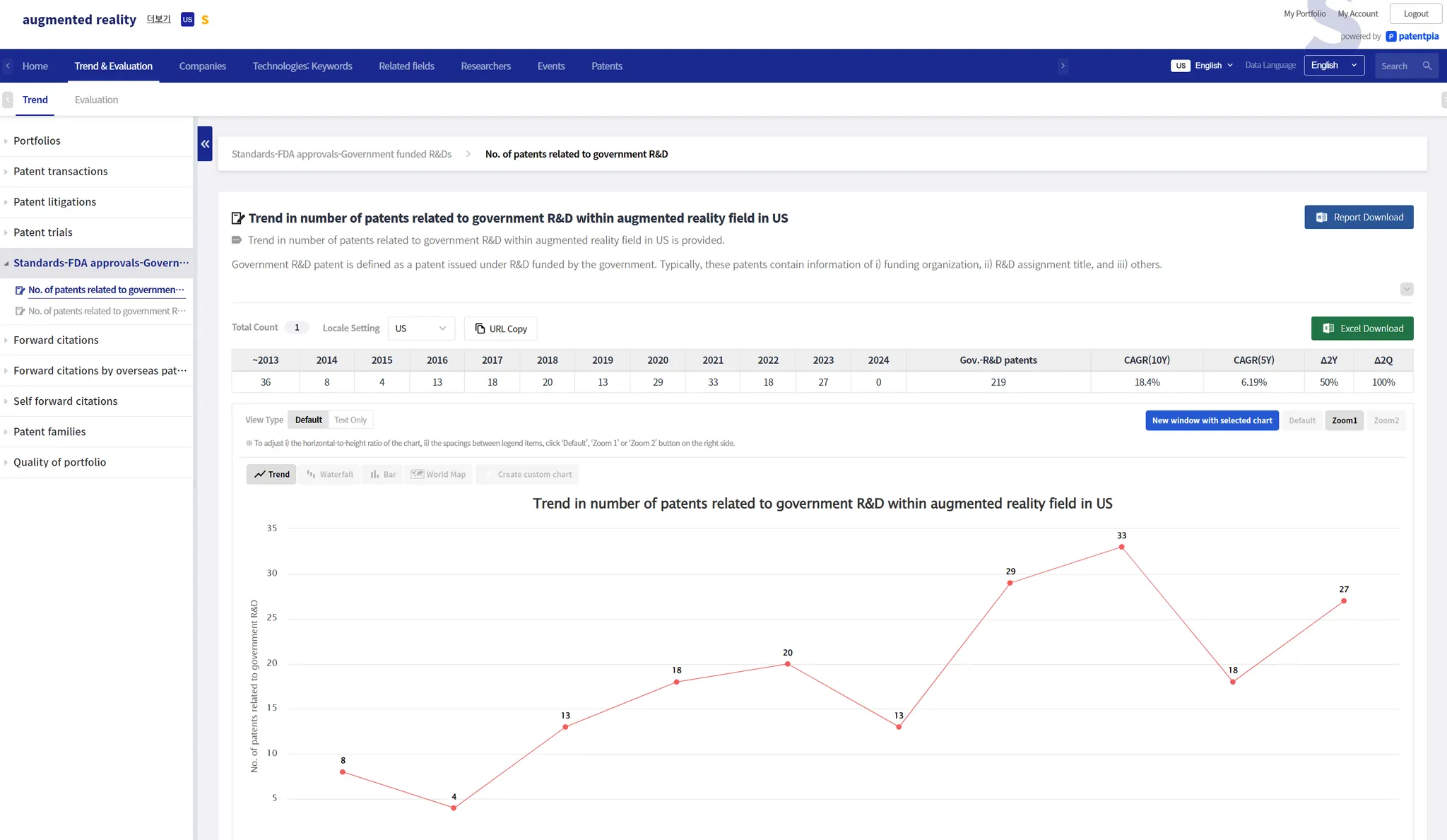Switch to the World Map chart view
The image size is (1447, 840).
point(438,474)
